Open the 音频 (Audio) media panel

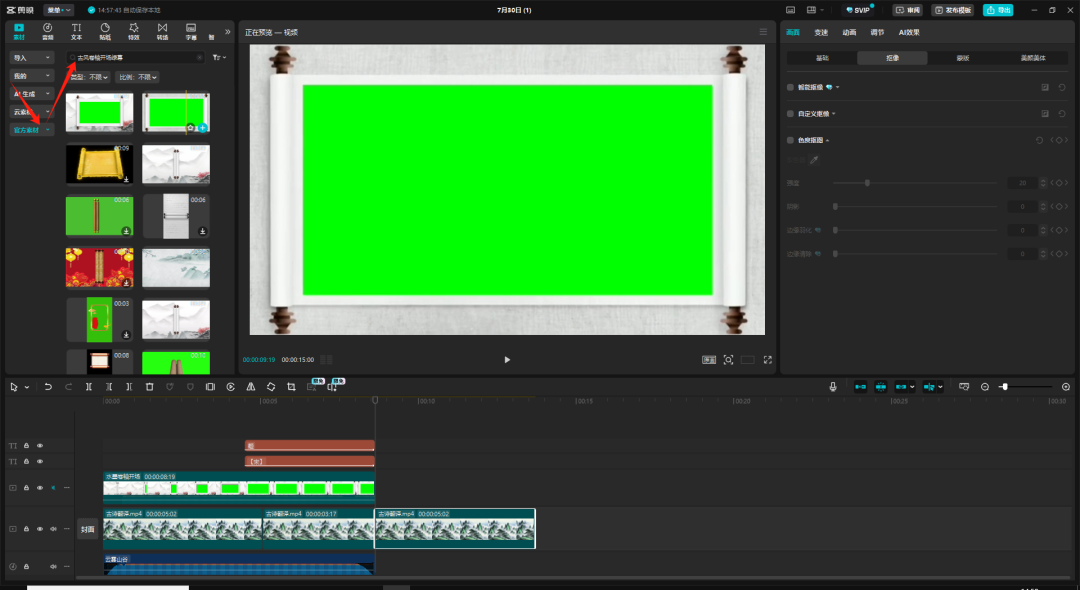[47, 31]
